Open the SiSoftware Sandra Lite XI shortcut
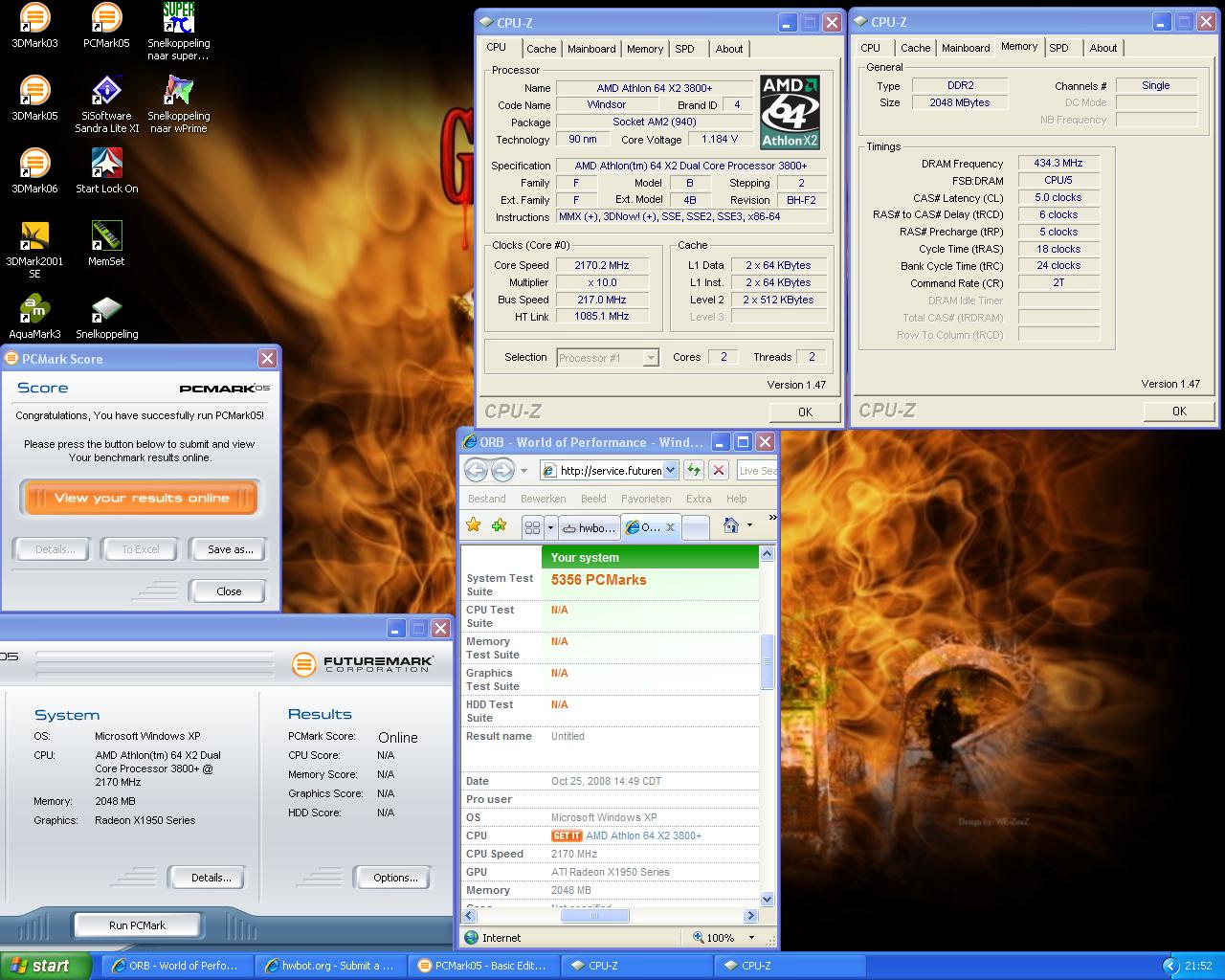The width and height of the screenshot is (1225, 980). pyautogui.click(x=106, y=104)
